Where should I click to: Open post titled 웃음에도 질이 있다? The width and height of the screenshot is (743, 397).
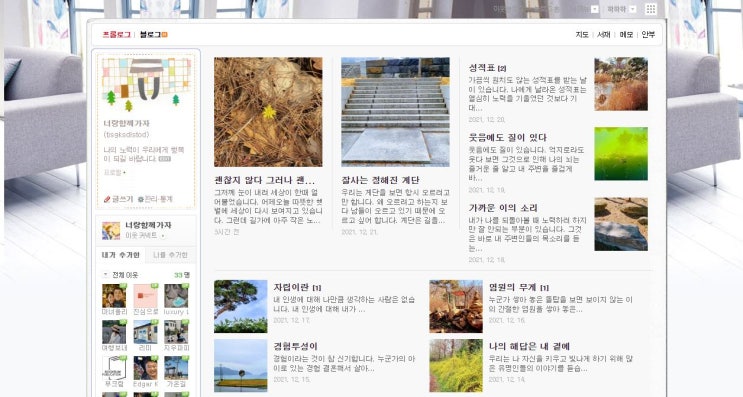[x=507, y=138]
